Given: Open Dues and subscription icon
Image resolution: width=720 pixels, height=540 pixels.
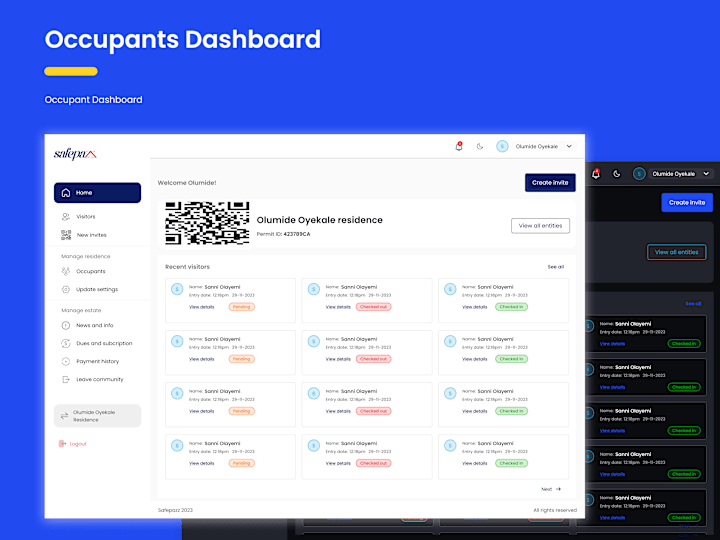Looking at the screenshot, I should tap(66, 343).
